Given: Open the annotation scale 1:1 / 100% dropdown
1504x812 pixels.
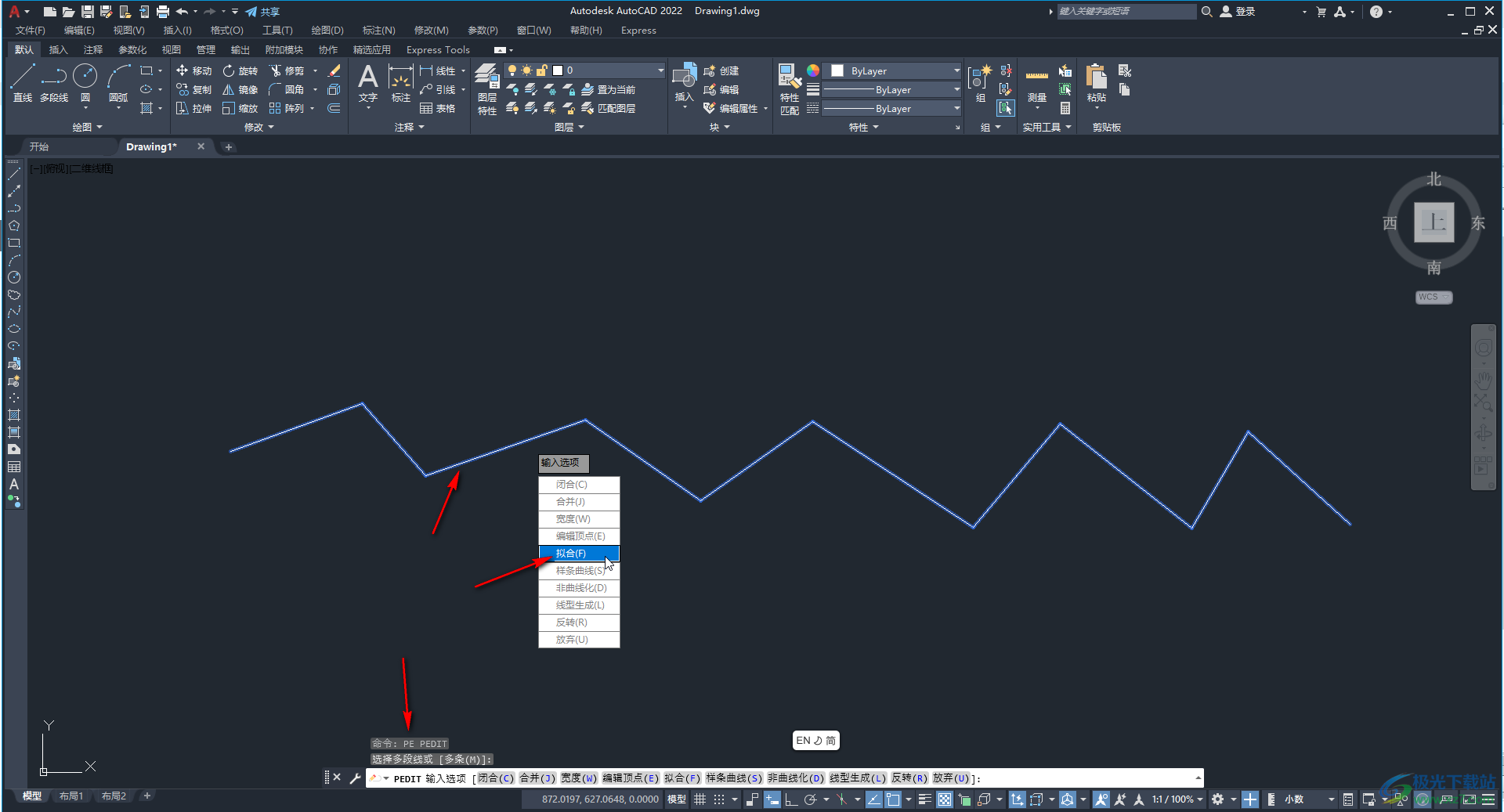Looking at the screenshot, I should [x=1177, y=799].
